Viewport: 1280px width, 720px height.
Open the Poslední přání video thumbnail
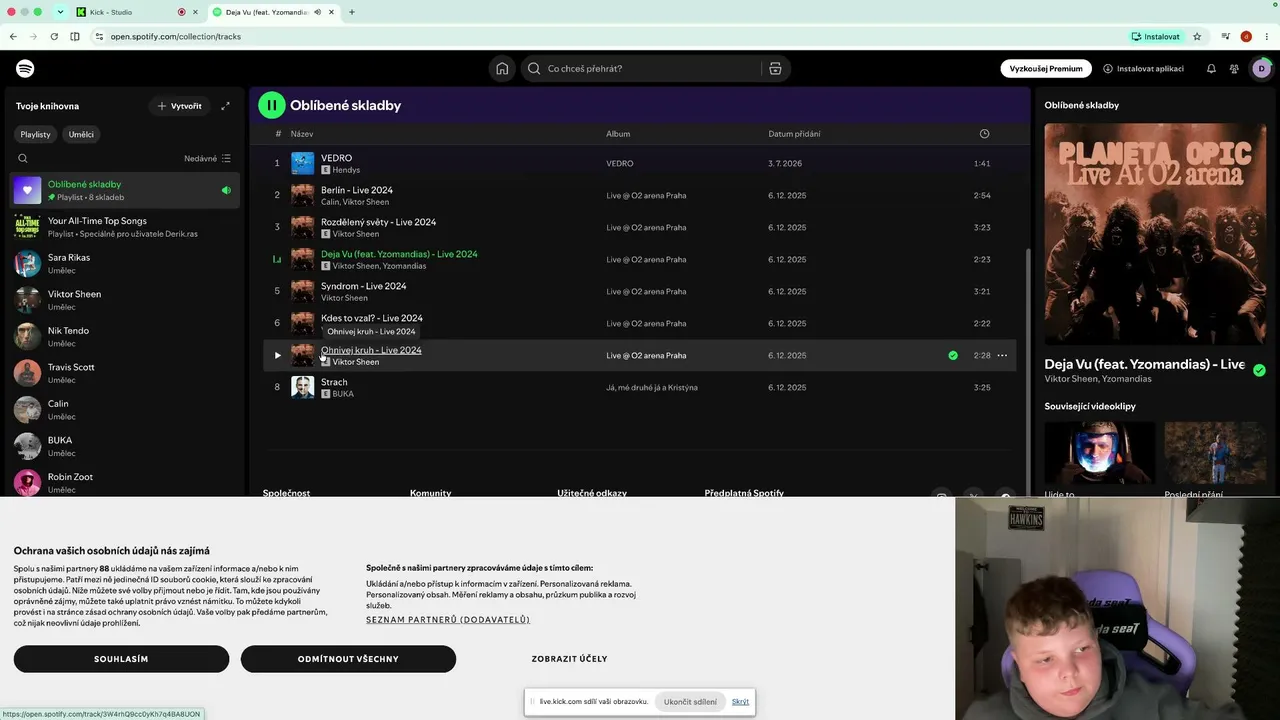point(1216,452)
